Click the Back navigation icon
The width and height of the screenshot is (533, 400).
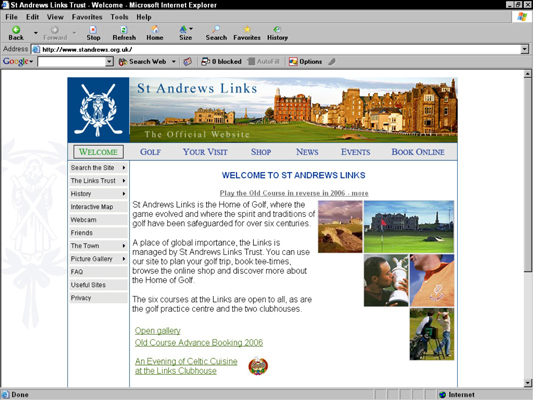16,30
